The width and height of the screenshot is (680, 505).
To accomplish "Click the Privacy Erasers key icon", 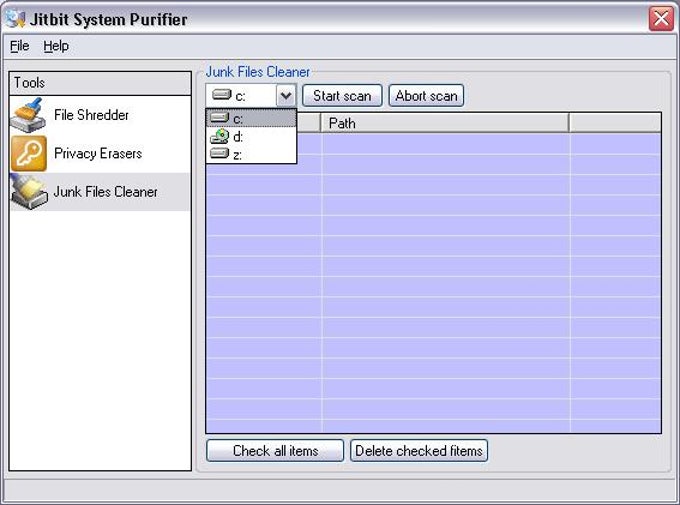I will pos(29,153).
